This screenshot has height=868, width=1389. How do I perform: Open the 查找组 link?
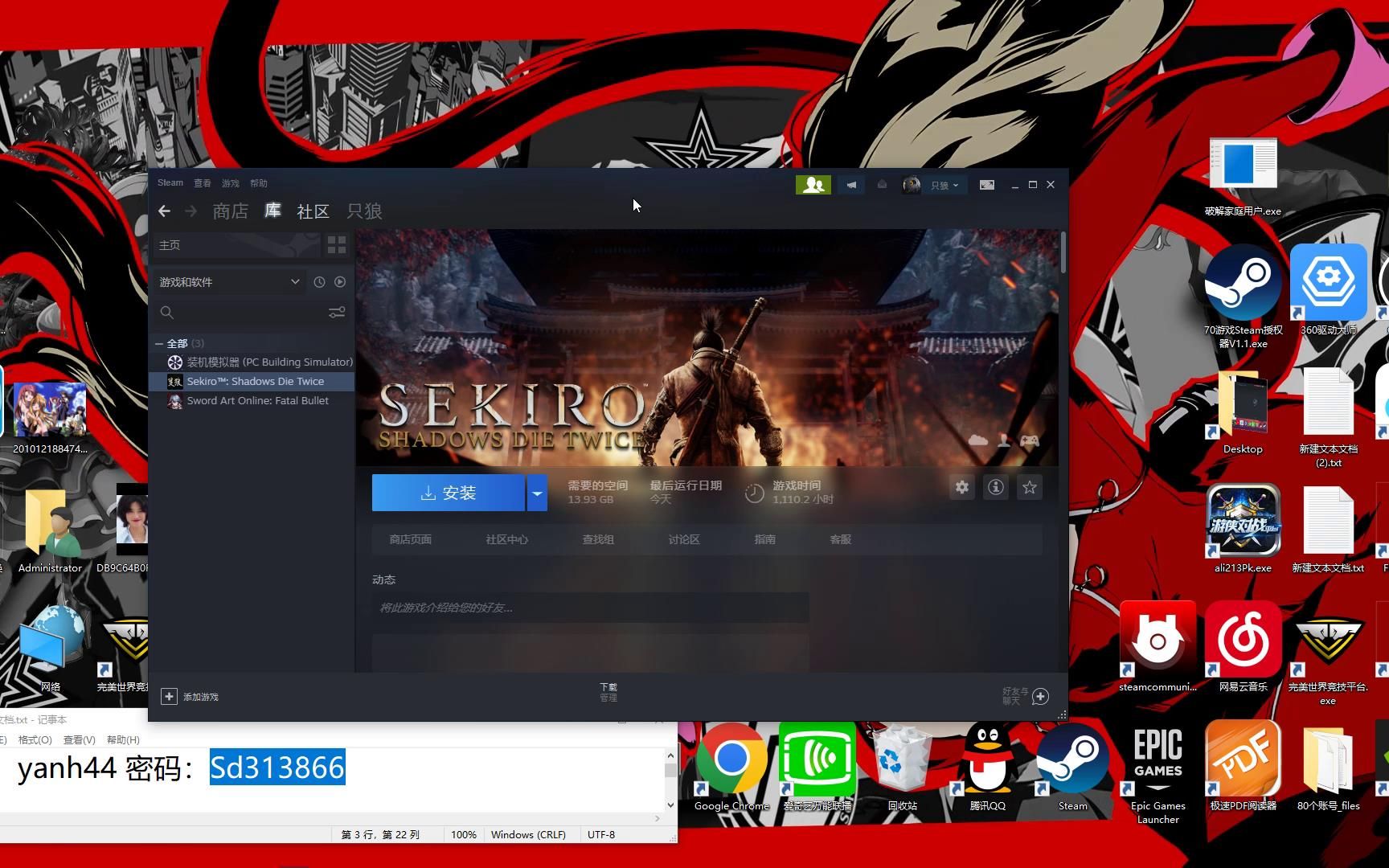point(598,539)
